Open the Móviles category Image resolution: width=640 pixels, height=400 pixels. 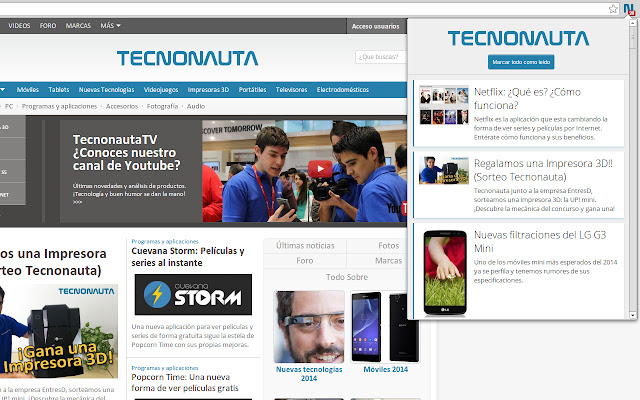click(28, 89)
